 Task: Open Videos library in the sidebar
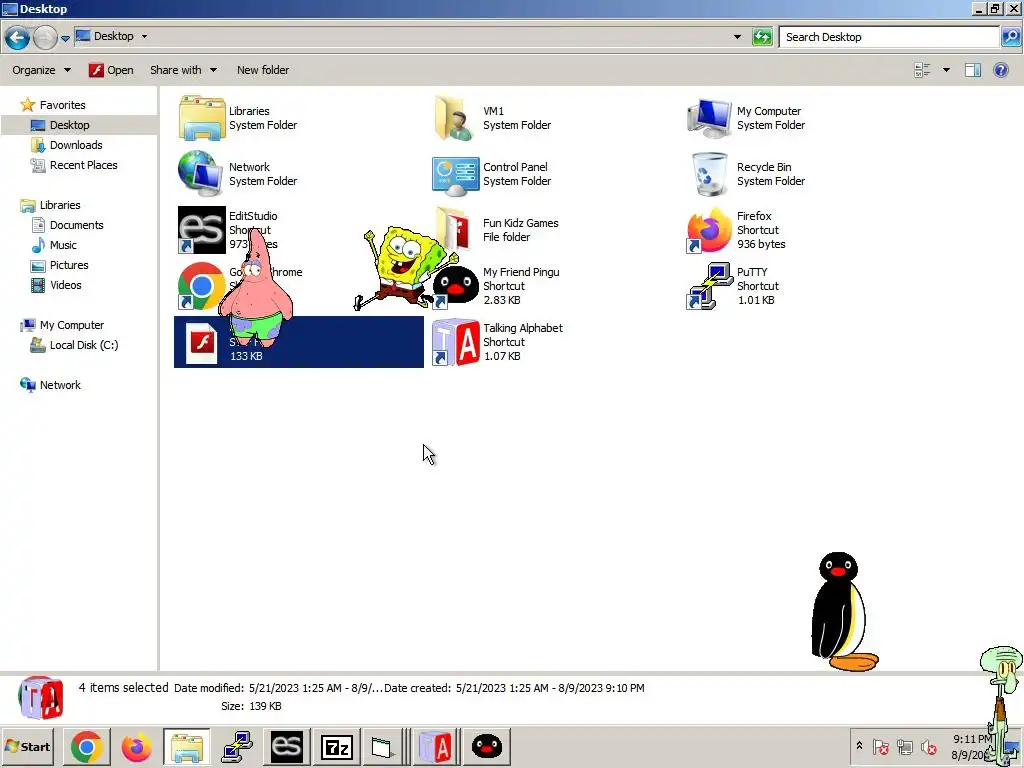pos(56,285)
